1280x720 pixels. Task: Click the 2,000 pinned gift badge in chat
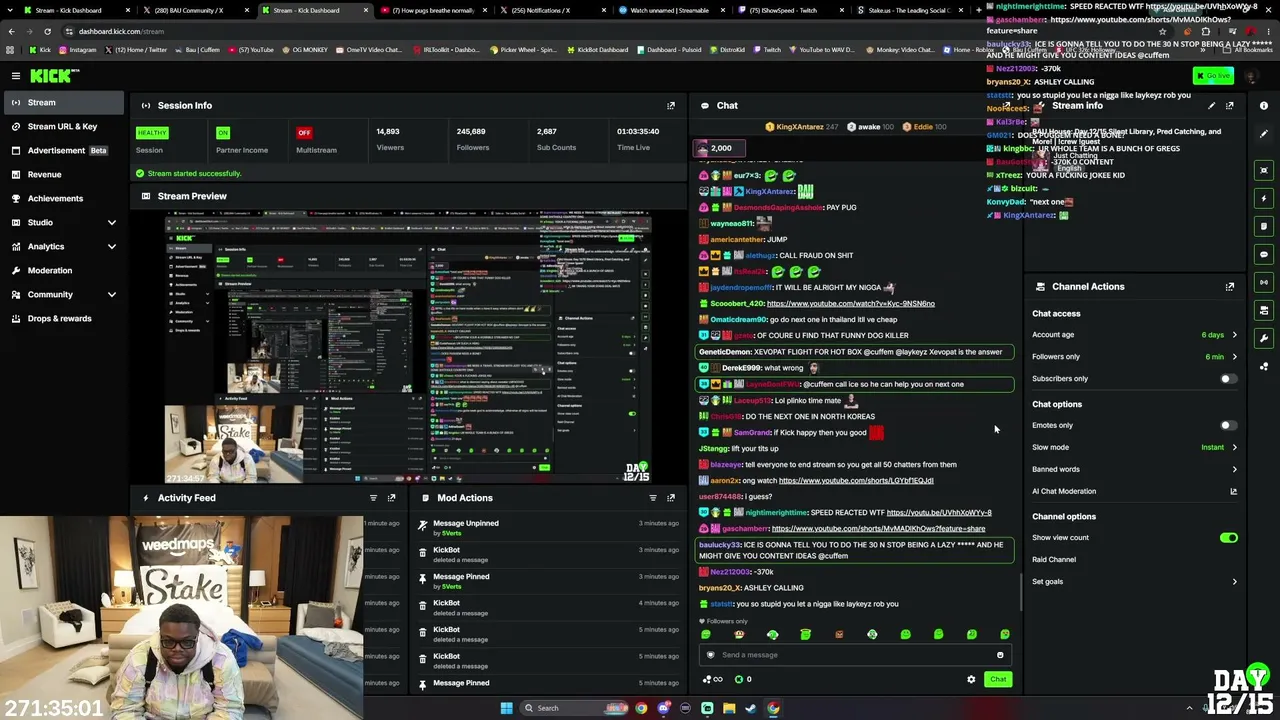click(x=721, y=148)
